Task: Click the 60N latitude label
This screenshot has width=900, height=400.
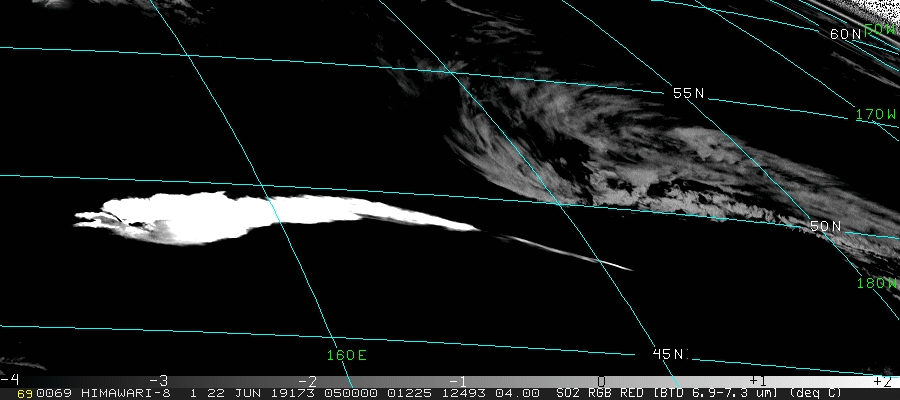Action: 845,34
